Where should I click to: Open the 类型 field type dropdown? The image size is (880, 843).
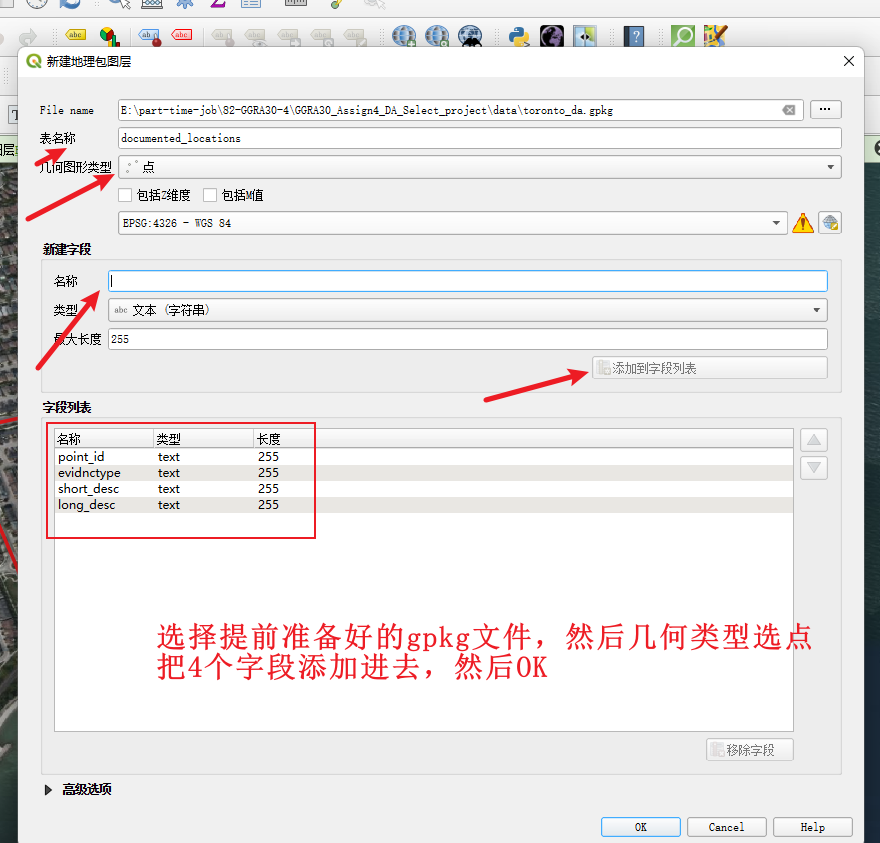[468, 310]
